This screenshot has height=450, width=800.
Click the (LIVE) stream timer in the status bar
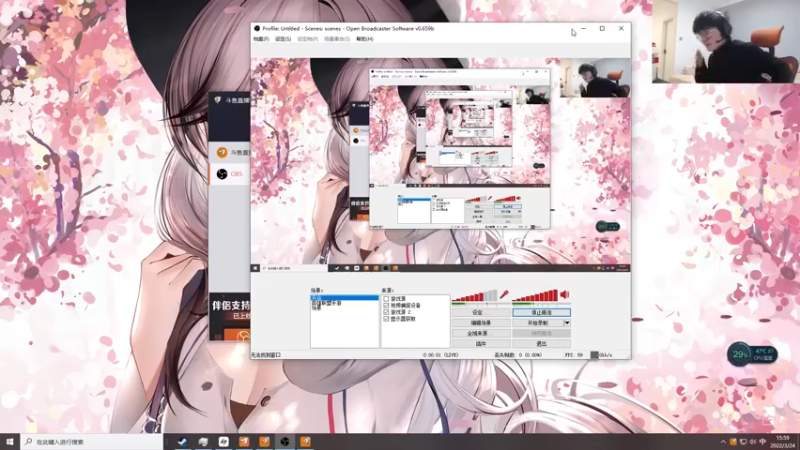[x=440, y=355]
